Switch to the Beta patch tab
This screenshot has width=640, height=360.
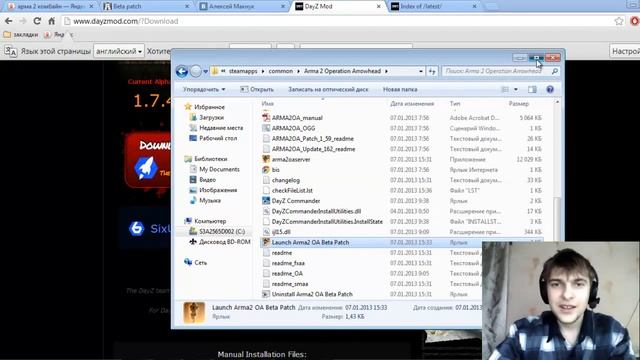pos(145,7)
